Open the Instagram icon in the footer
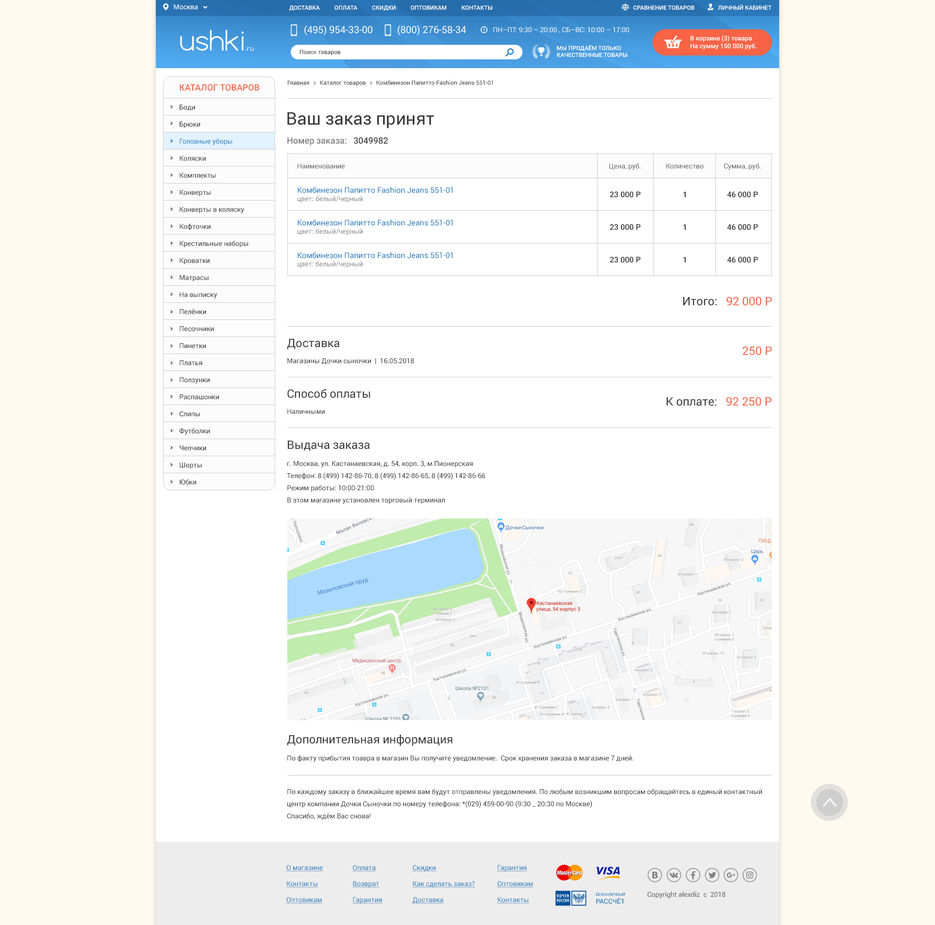 pos(750,875)
